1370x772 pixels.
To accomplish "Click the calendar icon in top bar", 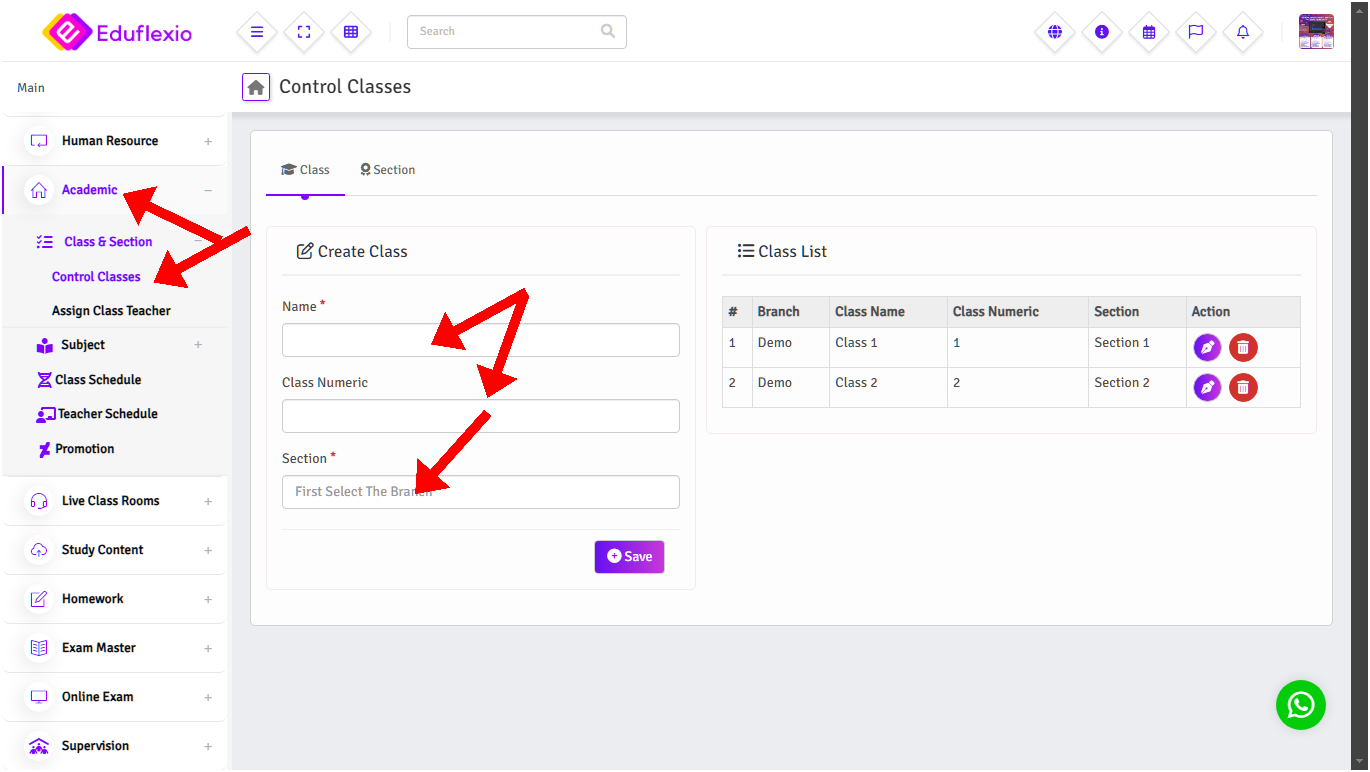I will pyautogui.click(x=1149, y=32).
